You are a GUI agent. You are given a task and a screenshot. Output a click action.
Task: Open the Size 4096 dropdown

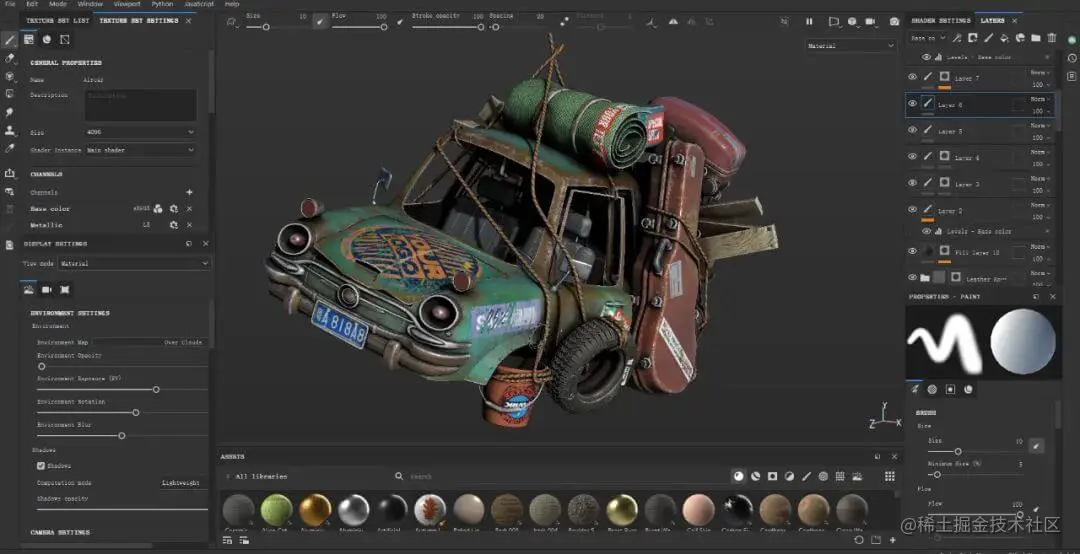140,131
